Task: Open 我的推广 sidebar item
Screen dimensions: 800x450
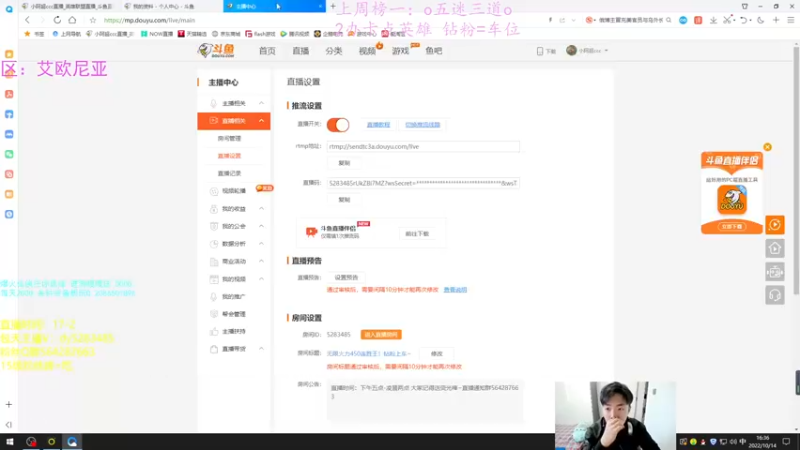Action: (x=234, y=296)
